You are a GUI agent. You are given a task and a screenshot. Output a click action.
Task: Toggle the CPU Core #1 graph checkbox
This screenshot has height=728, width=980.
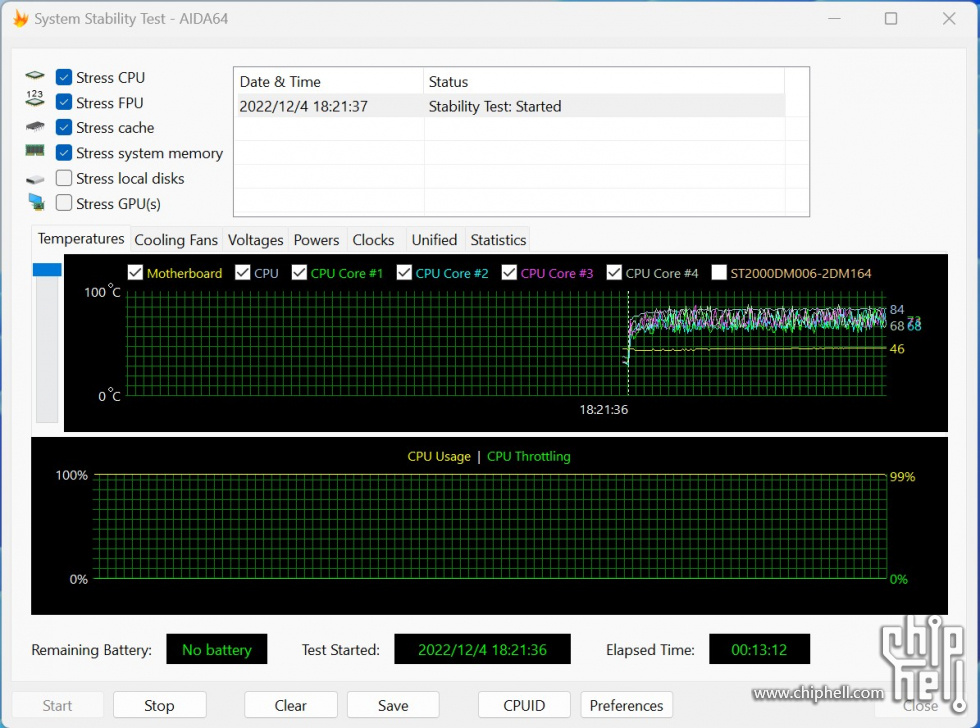pyautogui.click(x=299, y=272)
